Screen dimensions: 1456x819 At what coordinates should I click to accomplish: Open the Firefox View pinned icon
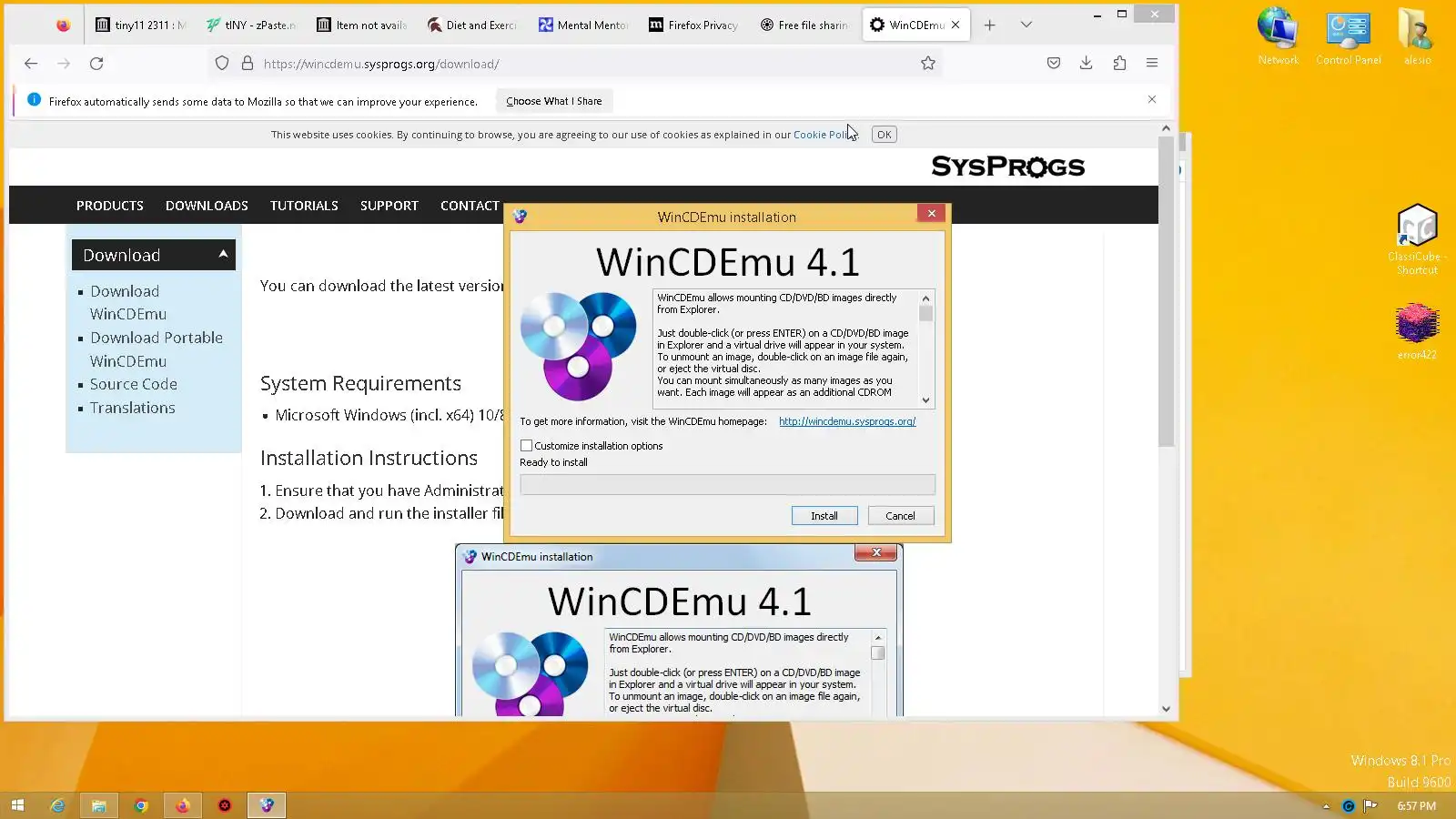pos(63,25)
